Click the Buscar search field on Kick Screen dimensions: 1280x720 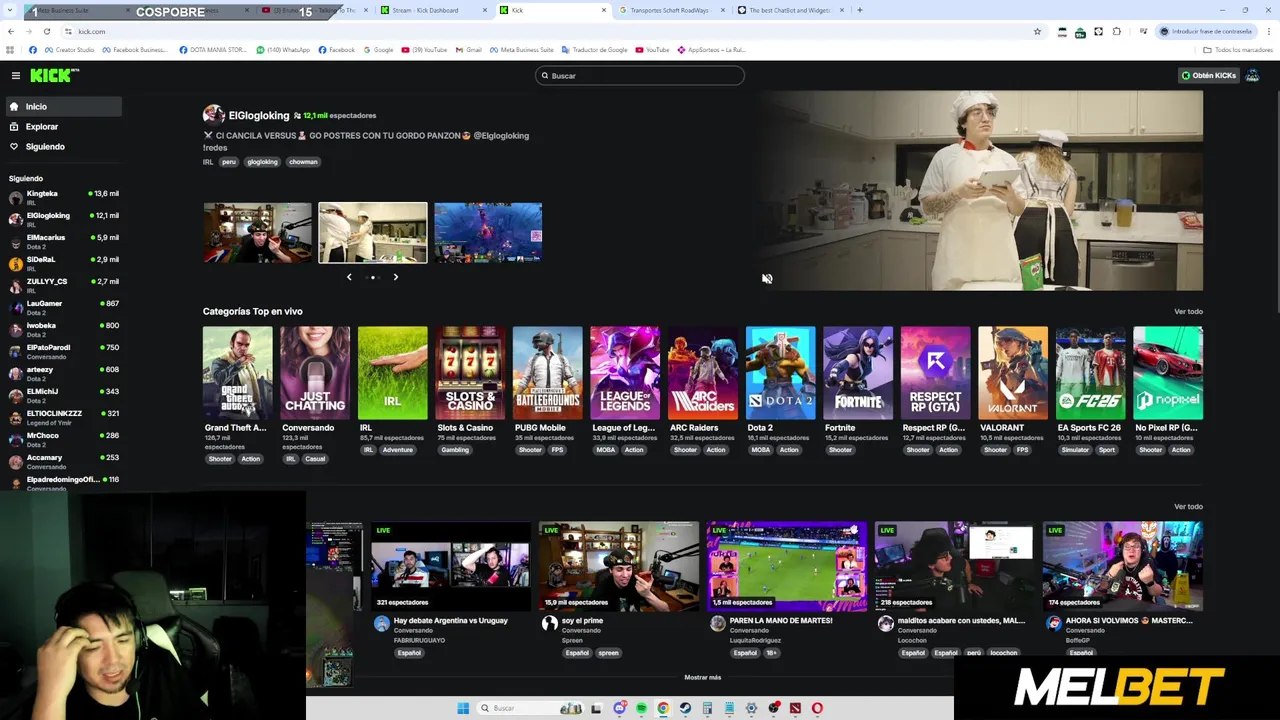(x=640, y=75)
